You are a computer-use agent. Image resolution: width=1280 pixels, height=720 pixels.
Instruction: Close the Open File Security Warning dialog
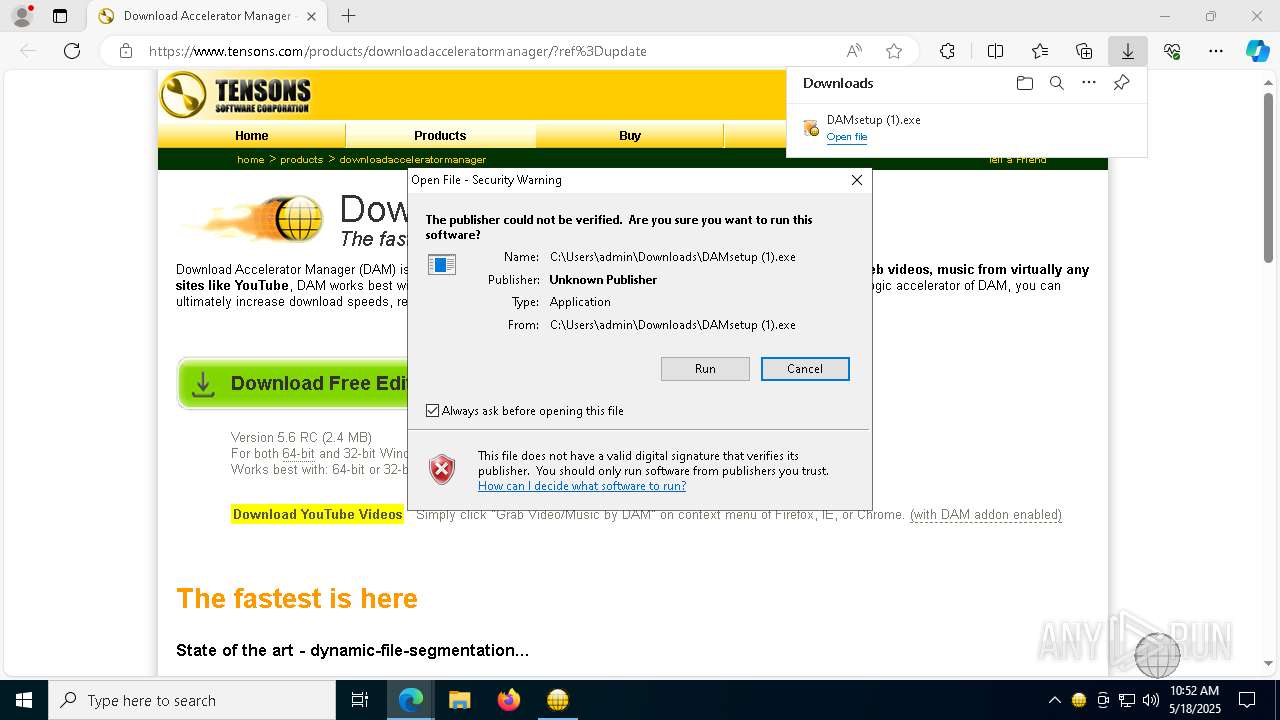click(856, 180)
